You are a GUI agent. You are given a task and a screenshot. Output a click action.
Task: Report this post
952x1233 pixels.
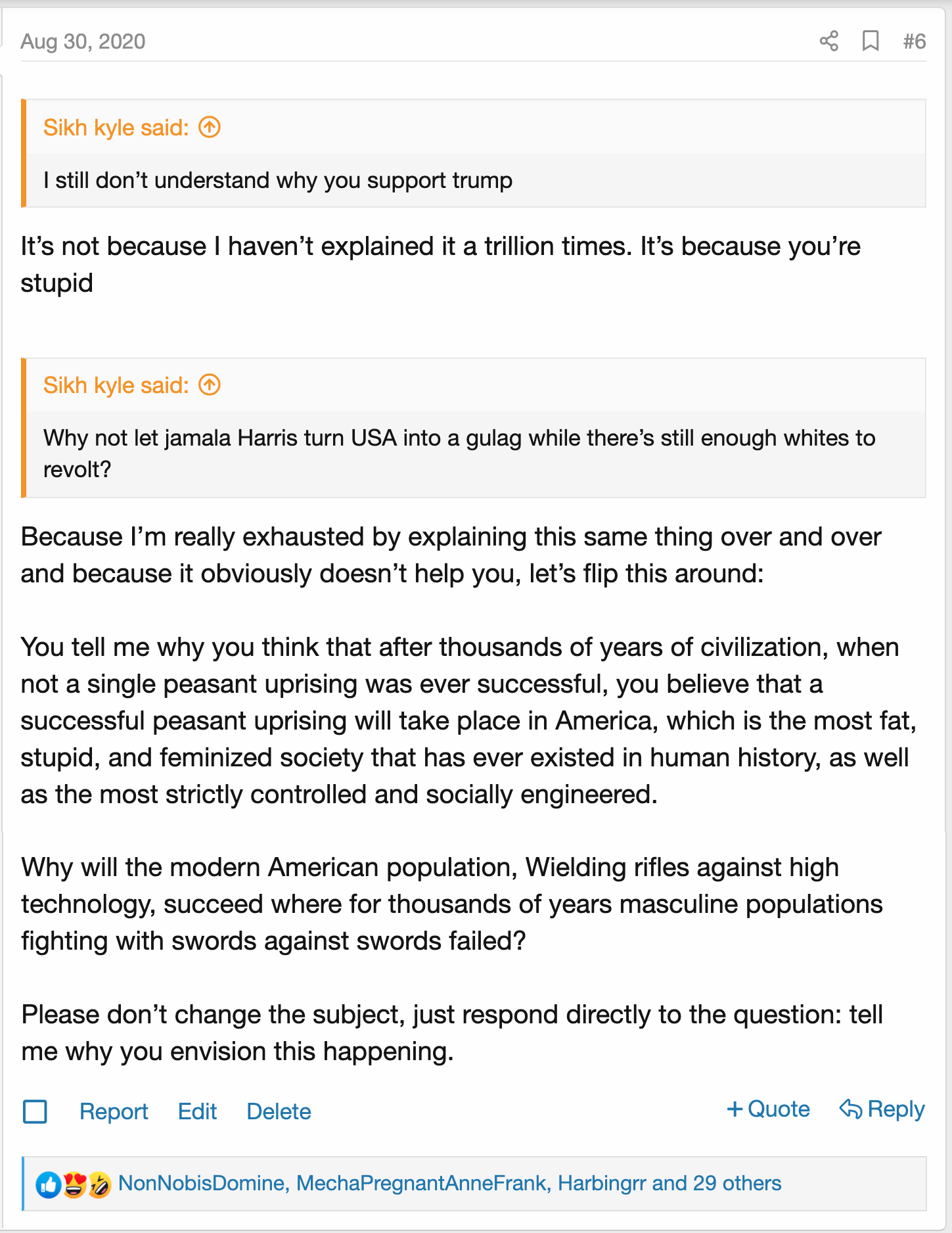pyautogui.click(x=114, y=1111)
